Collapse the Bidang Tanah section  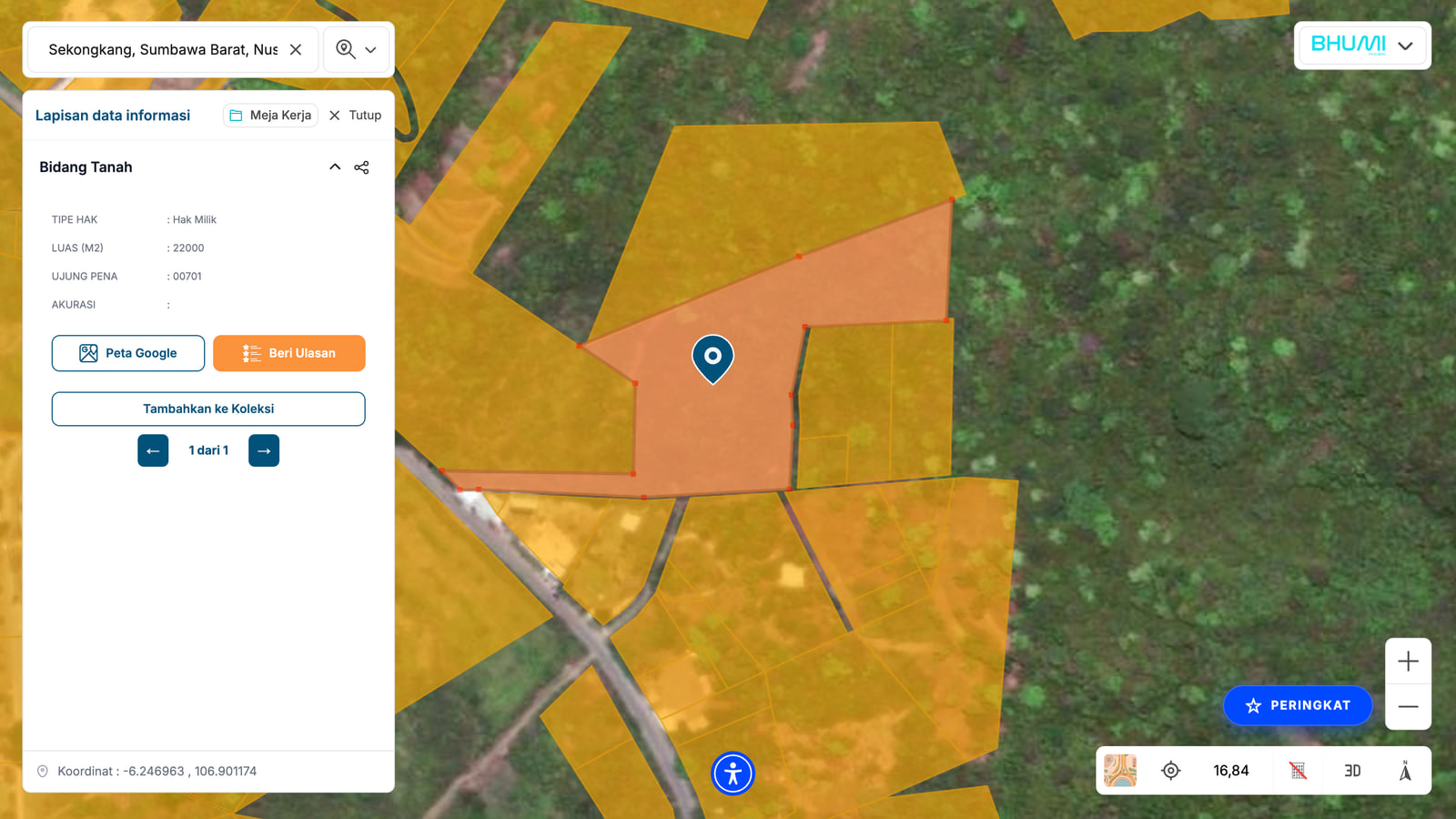tap(335, 167)
